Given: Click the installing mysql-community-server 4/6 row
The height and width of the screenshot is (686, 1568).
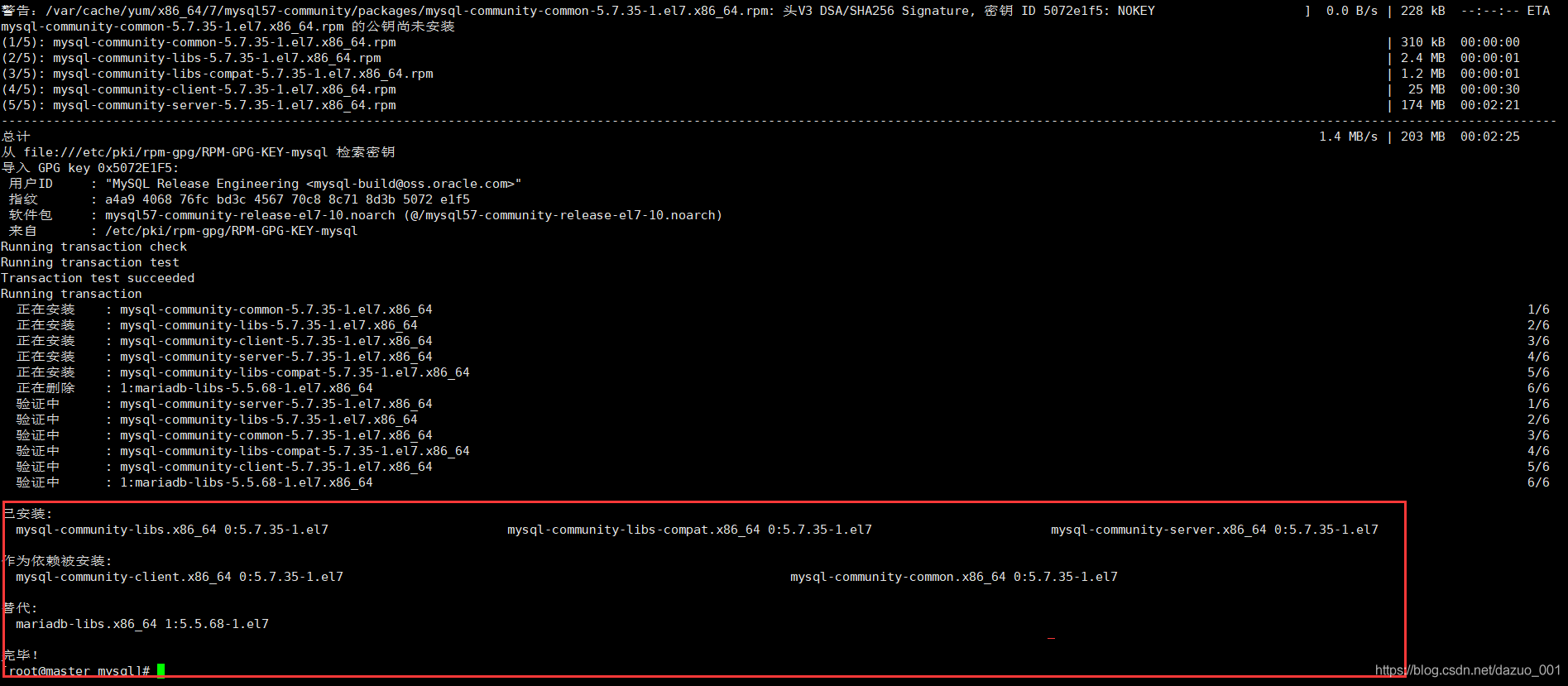Looking at the screenshot, I should 783,357.
